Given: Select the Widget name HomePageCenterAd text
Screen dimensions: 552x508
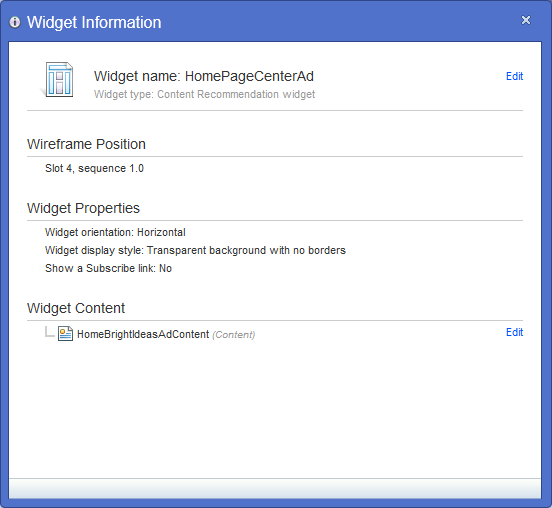Looking at the screenshot, I should coord(204,76).
